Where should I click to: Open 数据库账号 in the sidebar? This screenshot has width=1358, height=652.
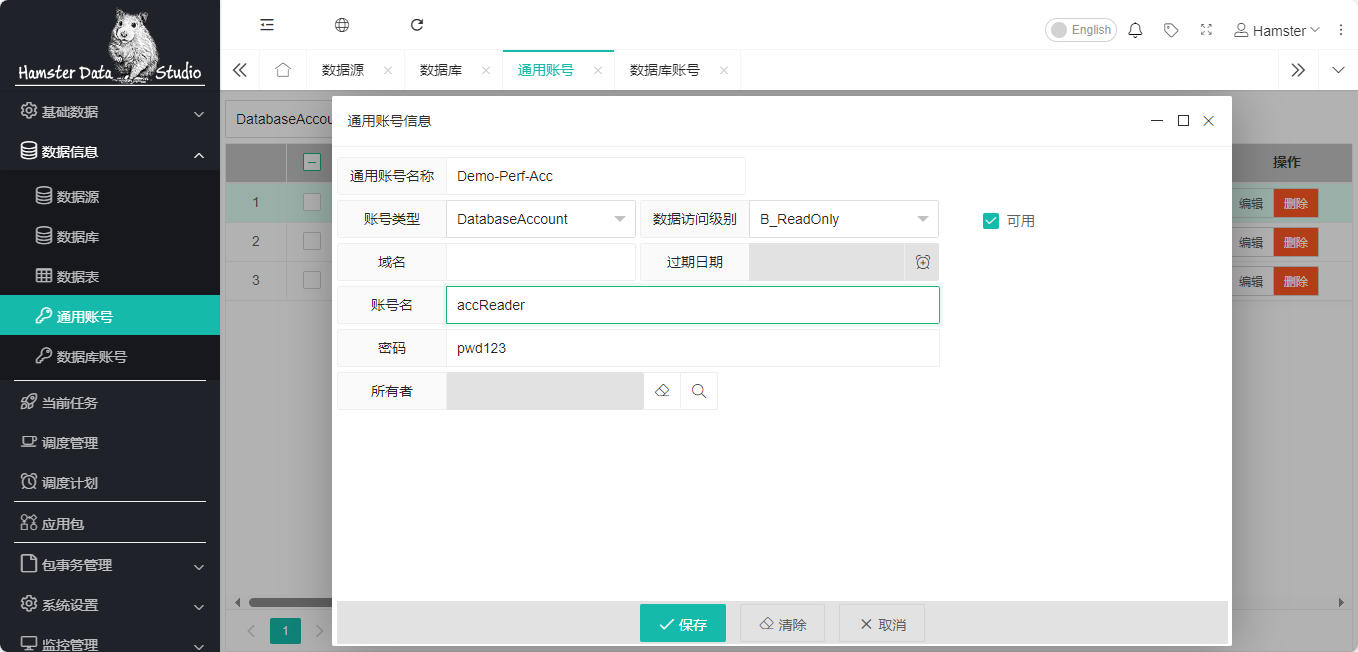(x=110, y=357)
